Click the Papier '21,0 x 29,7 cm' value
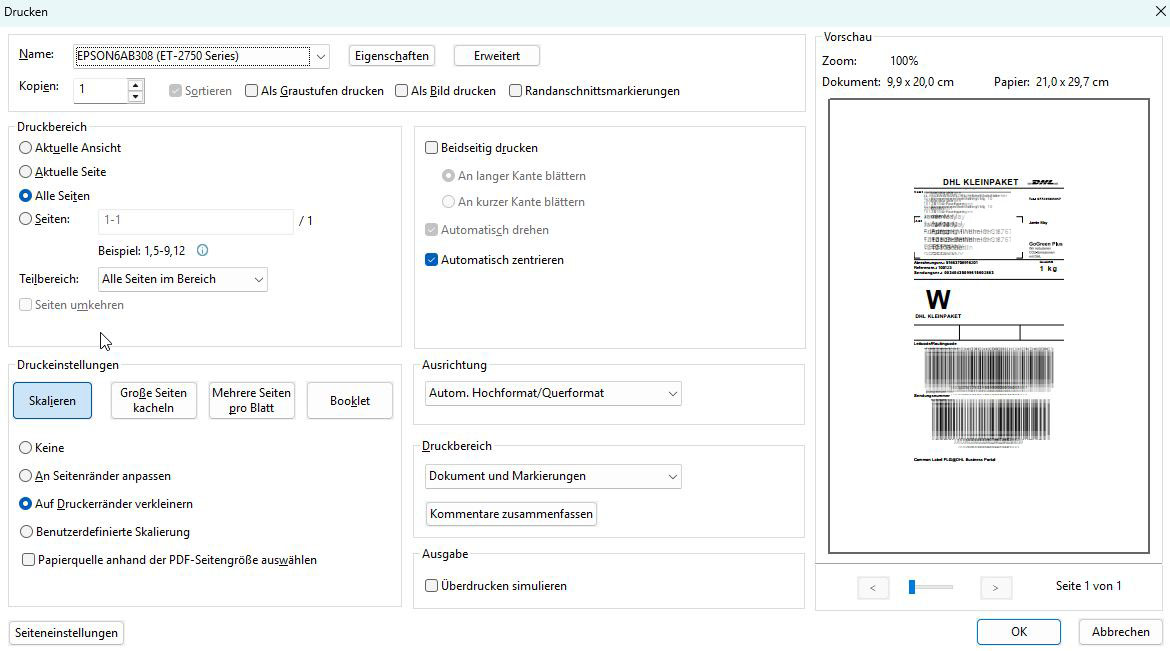The height and width of the screenshot is (651, 1170). pos(1072,82)
